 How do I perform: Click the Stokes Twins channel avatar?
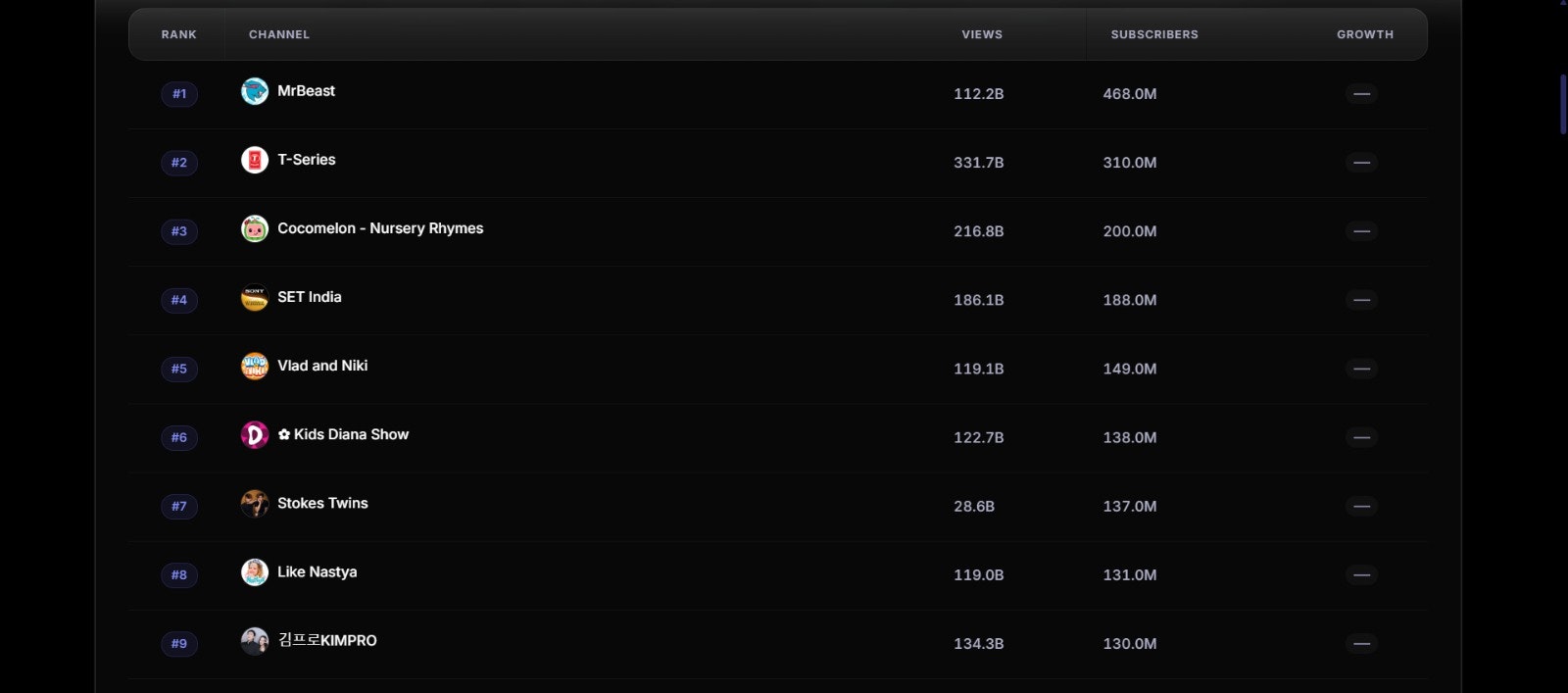click(255, 503)
